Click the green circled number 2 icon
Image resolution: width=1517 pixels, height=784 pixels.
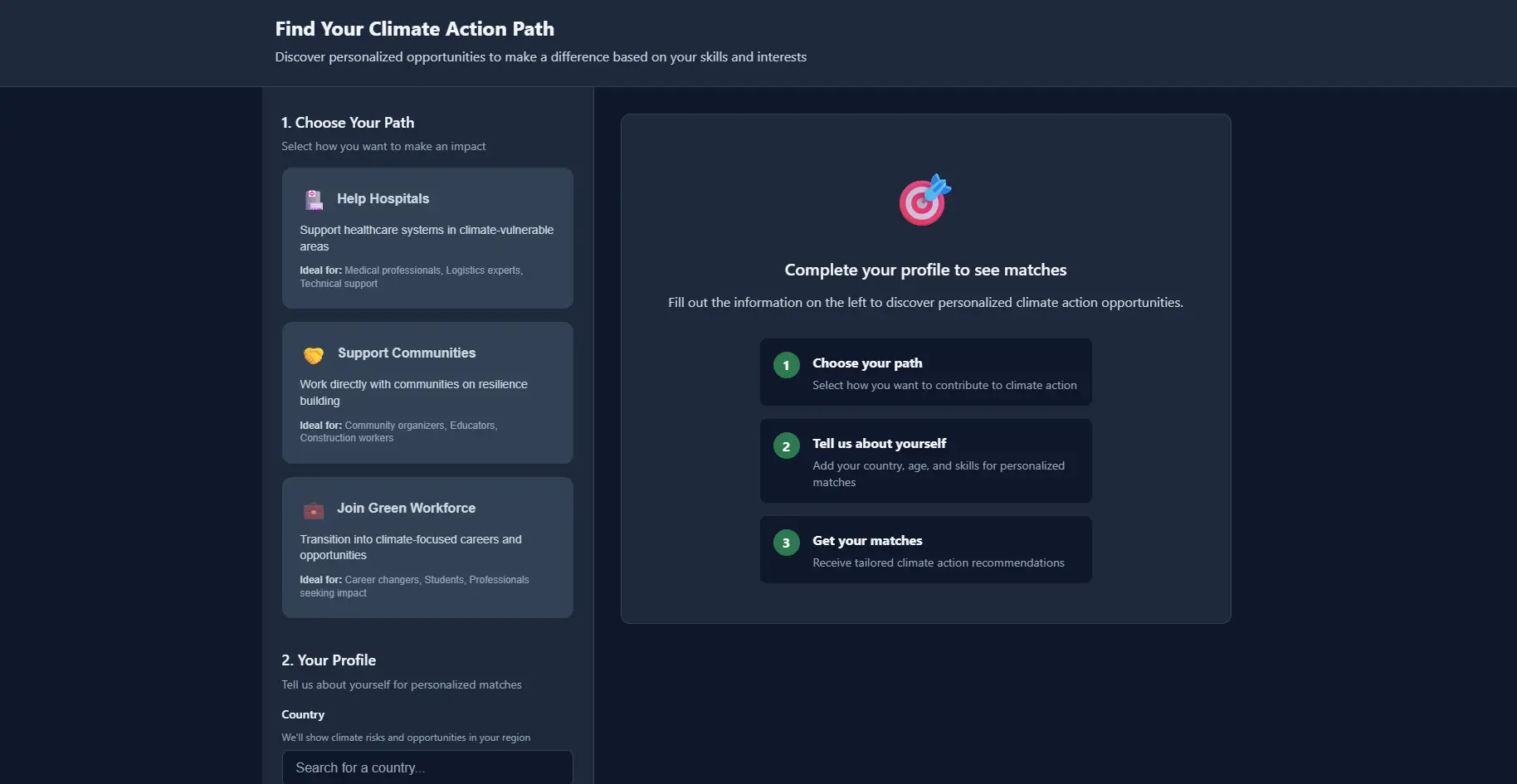pyautogui.click(x=786, y=446)
